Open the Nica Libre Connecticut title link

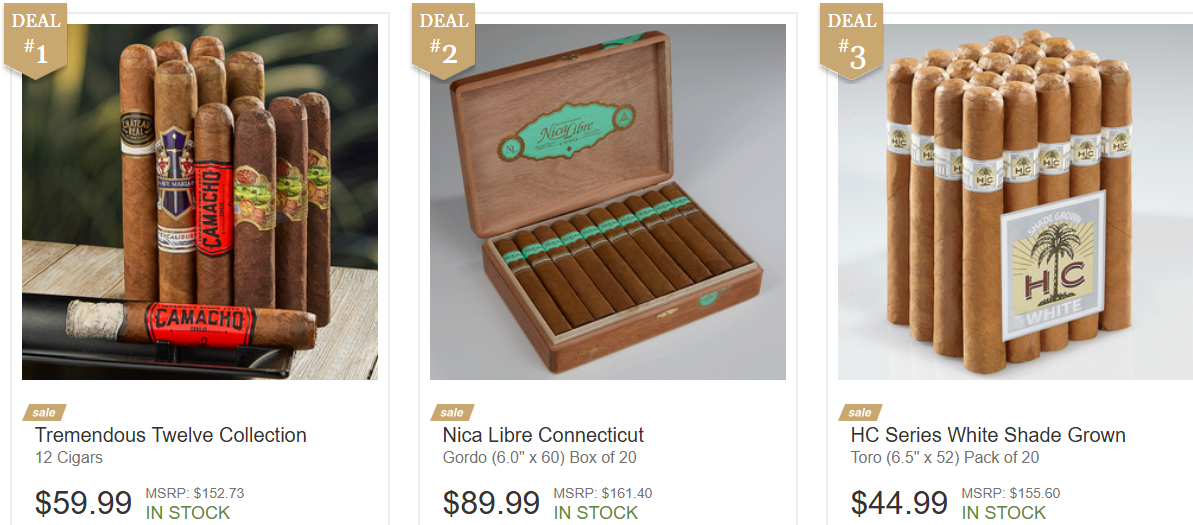pos(543,435)
